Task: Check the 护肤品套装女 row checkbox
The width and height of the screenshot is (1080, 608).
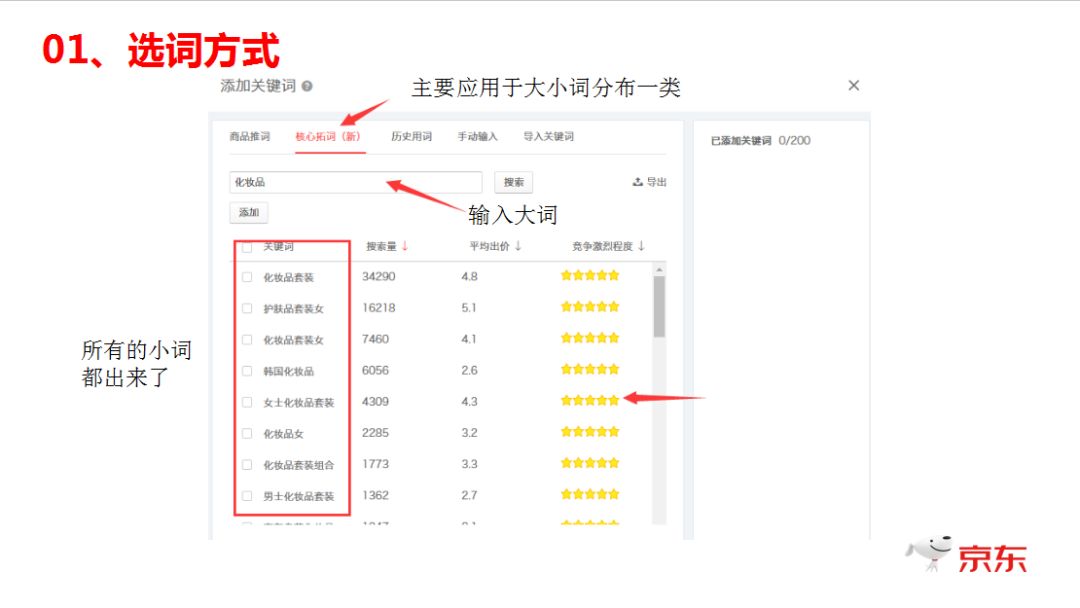Action: [x=247, y=308]
